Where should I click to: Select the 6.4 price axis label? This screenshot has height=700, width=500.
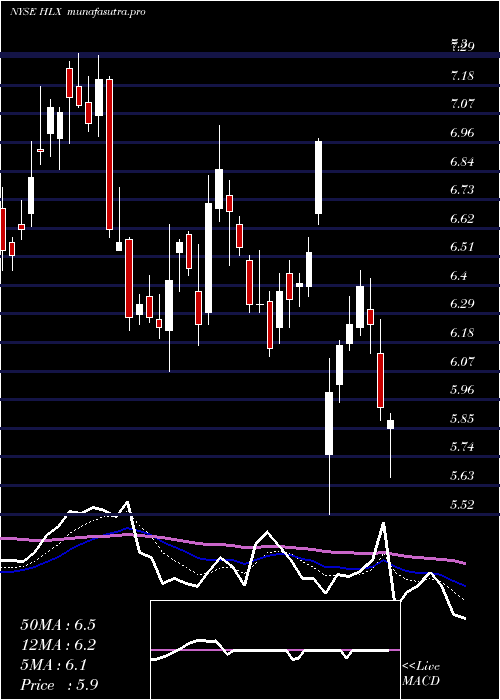coord(459,275)
